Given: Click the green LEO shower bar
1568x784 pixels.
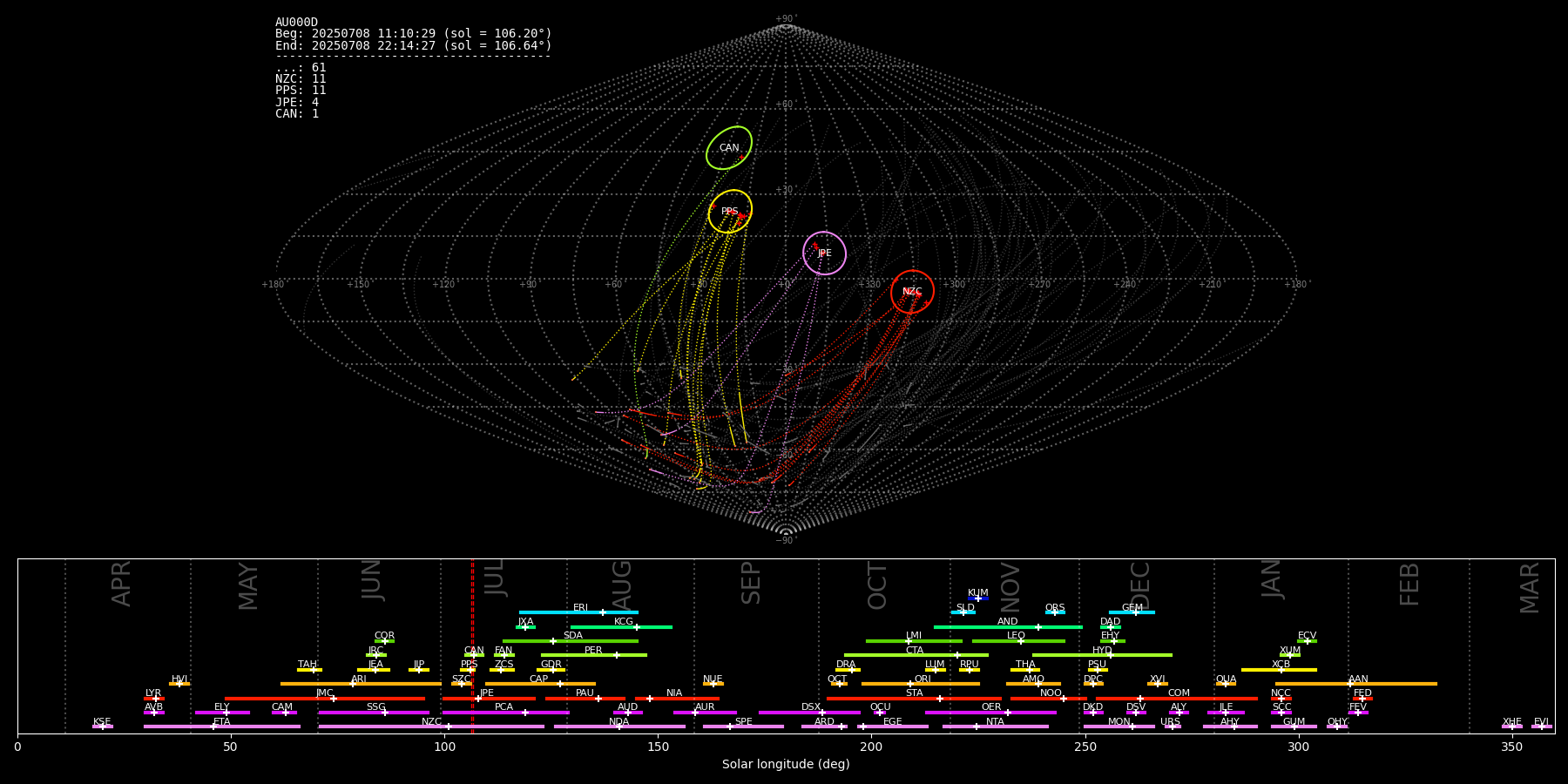Looking at the screenshot, I should (x=1018, y=641).
